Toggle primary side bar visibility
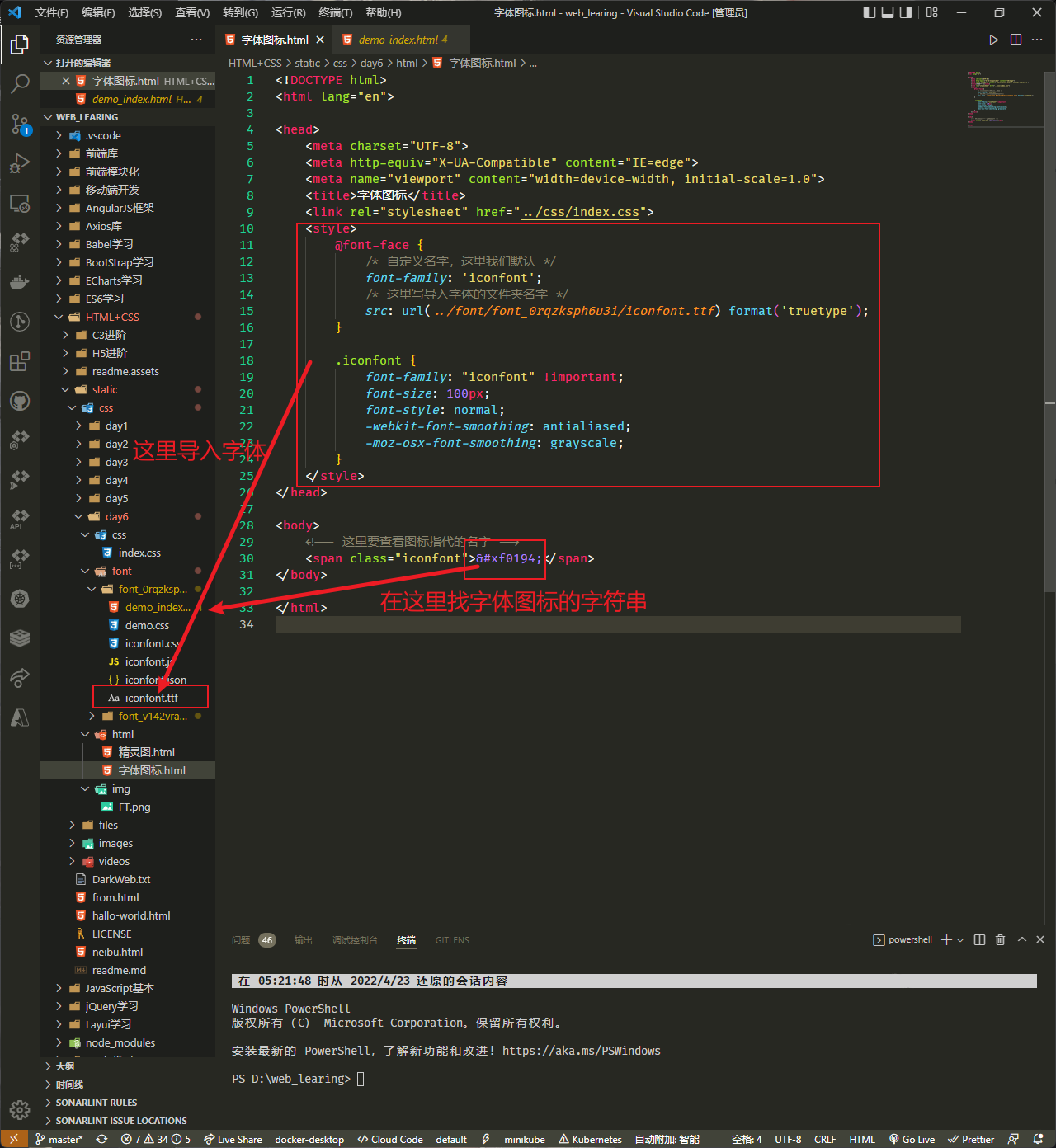Viewport: 1056px width, 1148px height. pyautogui.click(x=870, y=12)
